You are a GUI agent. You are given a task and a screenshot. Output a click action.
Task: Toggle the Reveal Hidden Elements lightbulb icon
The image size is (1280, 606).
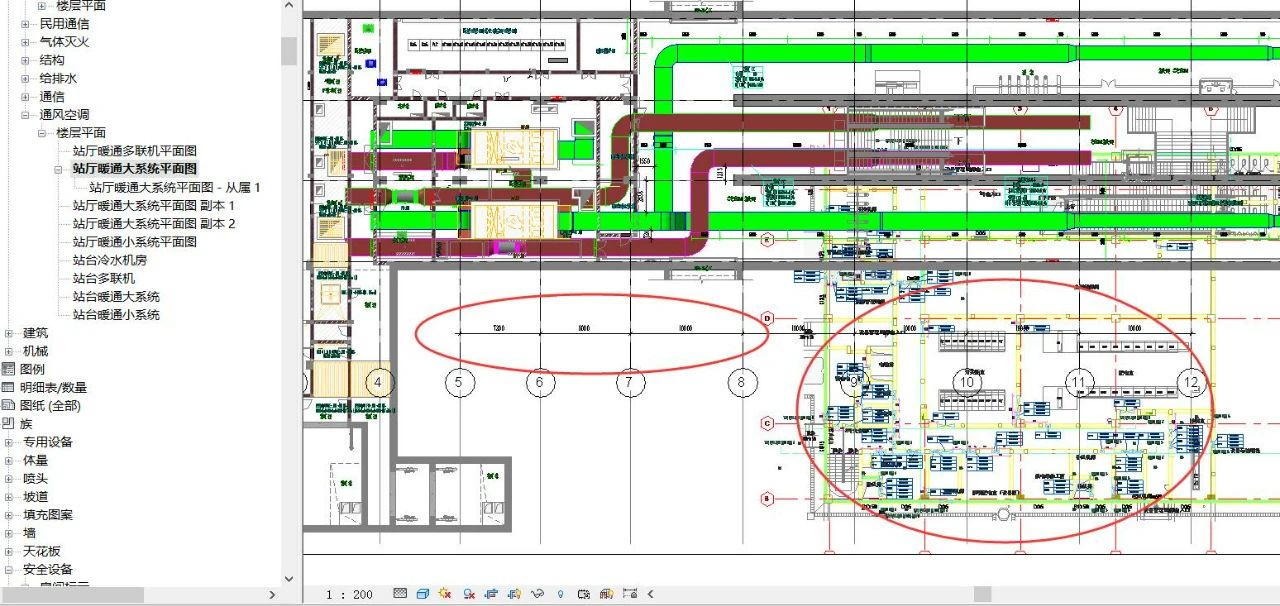pyautogui.click(x=561, y=594)
